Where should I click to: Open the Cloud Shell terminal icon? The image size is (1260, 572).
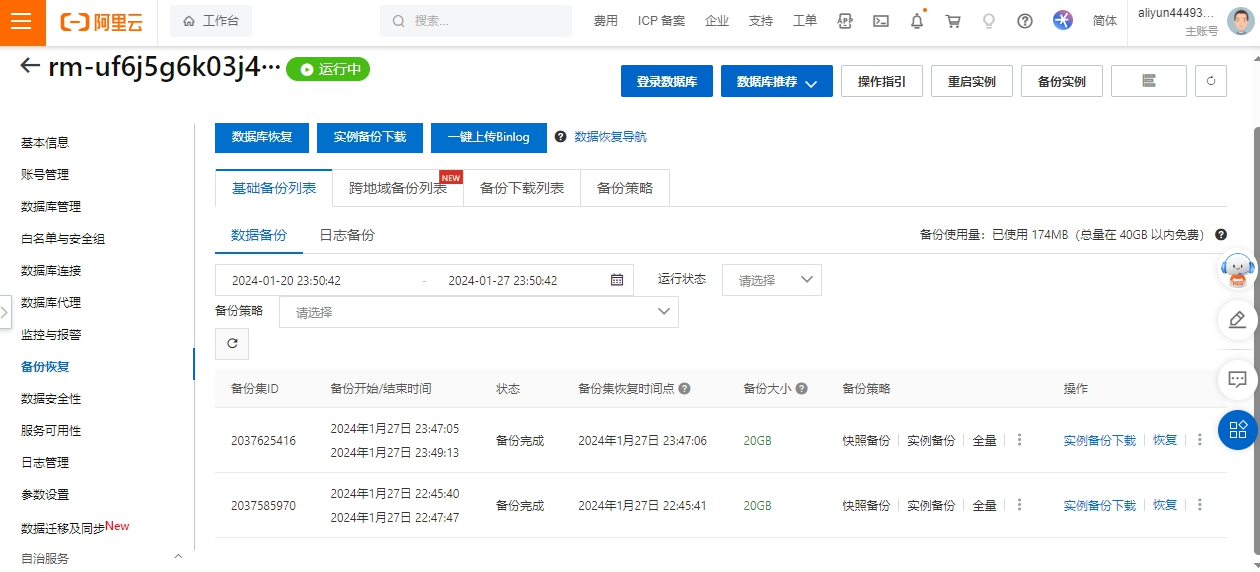pyautogui.click(x=881, y=21)
